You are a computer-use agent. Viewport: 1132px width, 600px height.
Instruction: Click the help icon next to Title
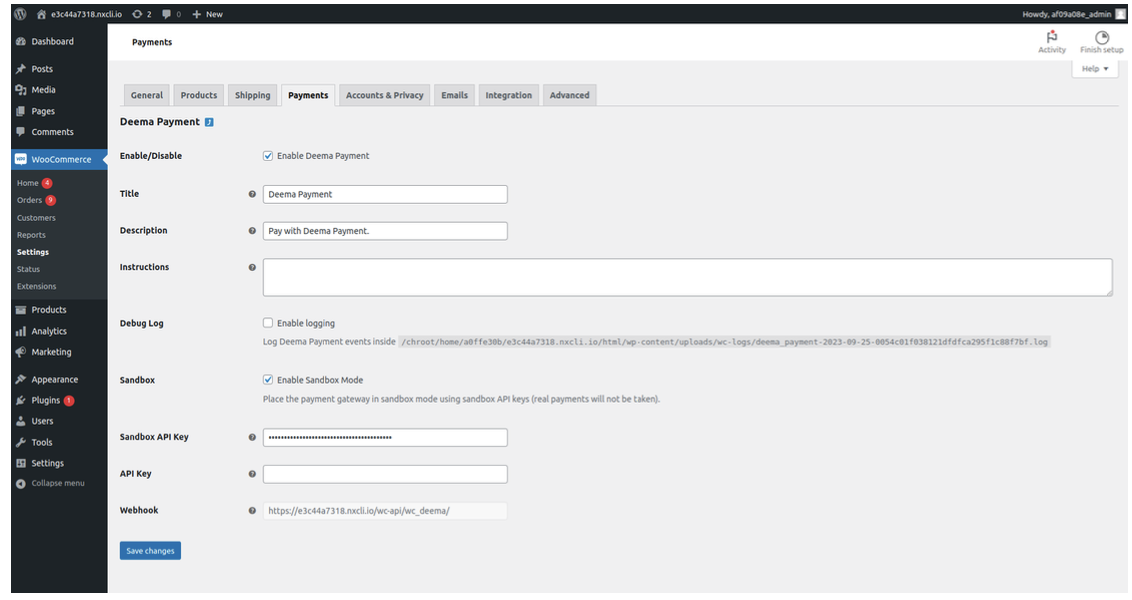click(252, 194)
